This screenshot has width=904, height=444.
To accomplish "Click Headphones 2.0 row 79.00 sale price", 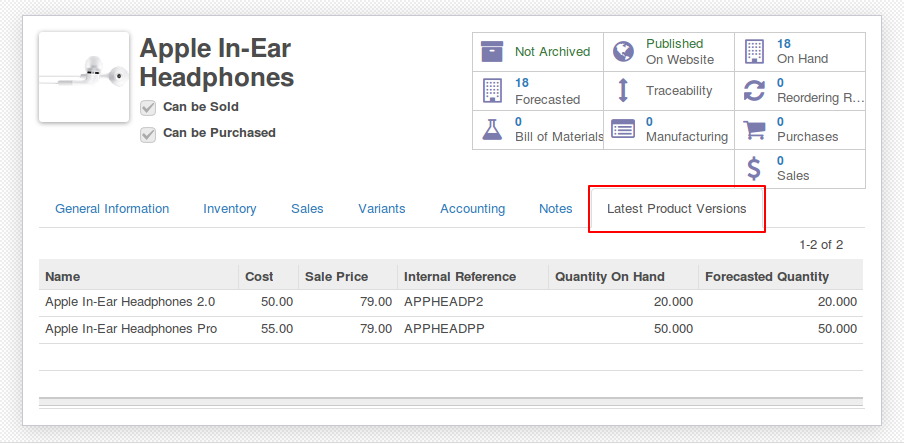I will [376, 302].
